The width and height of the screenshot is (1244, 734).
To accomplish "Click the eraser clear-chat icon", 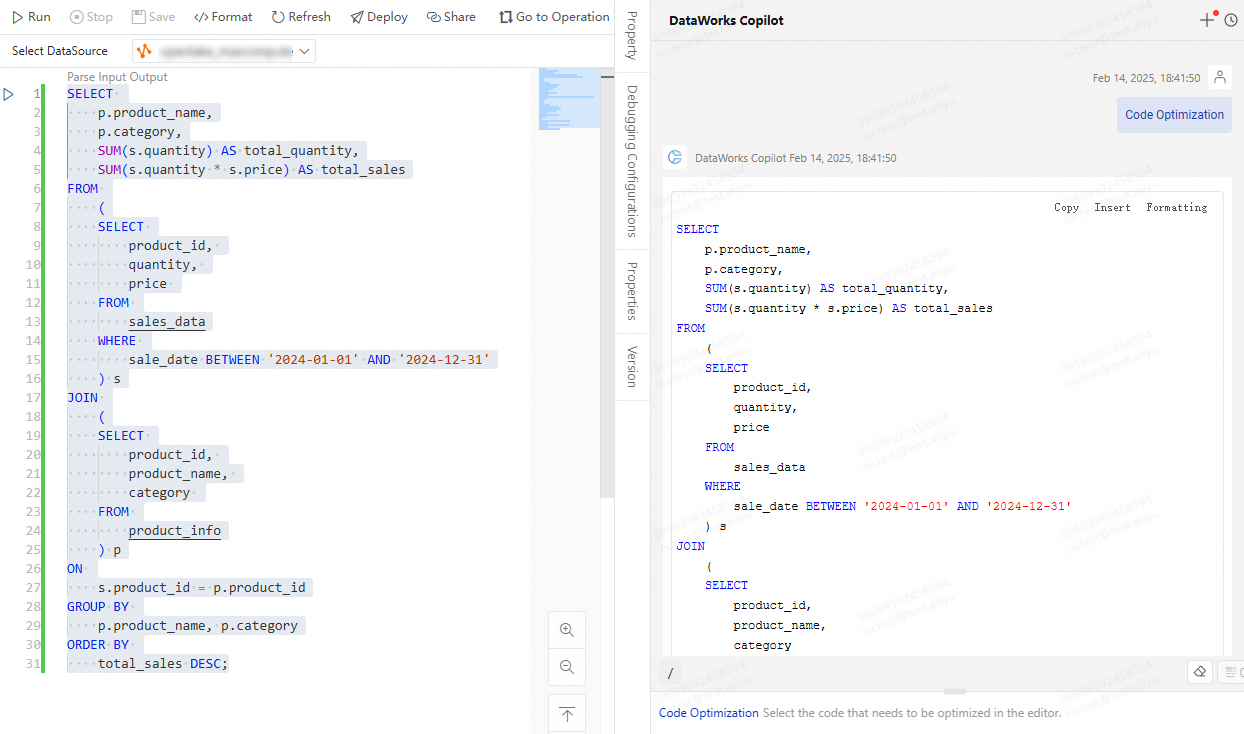I will pyautogui.click(x=1200, y=672).
